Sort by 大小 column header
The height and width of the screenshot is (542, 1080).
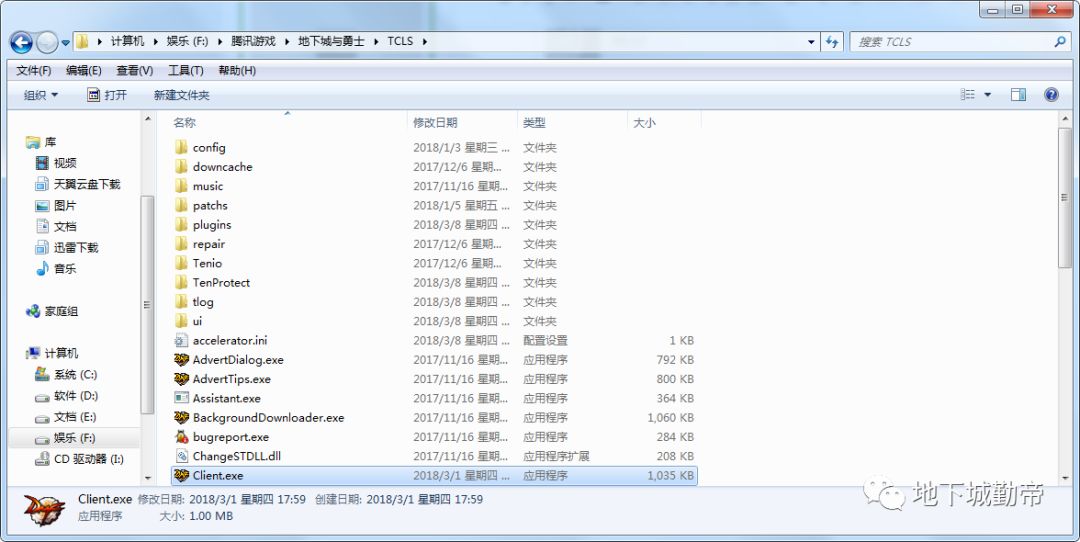(645, 123)
